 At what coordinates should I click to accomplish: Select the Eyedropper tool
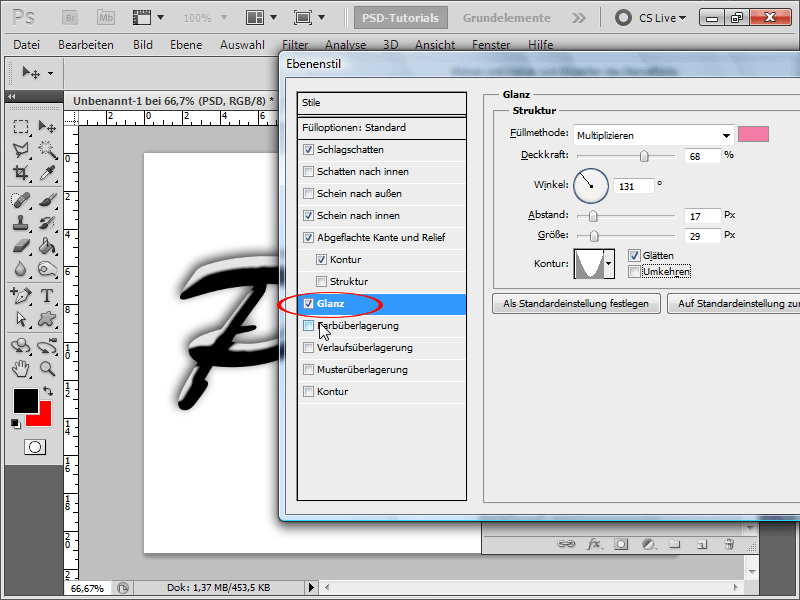point(47,172)
